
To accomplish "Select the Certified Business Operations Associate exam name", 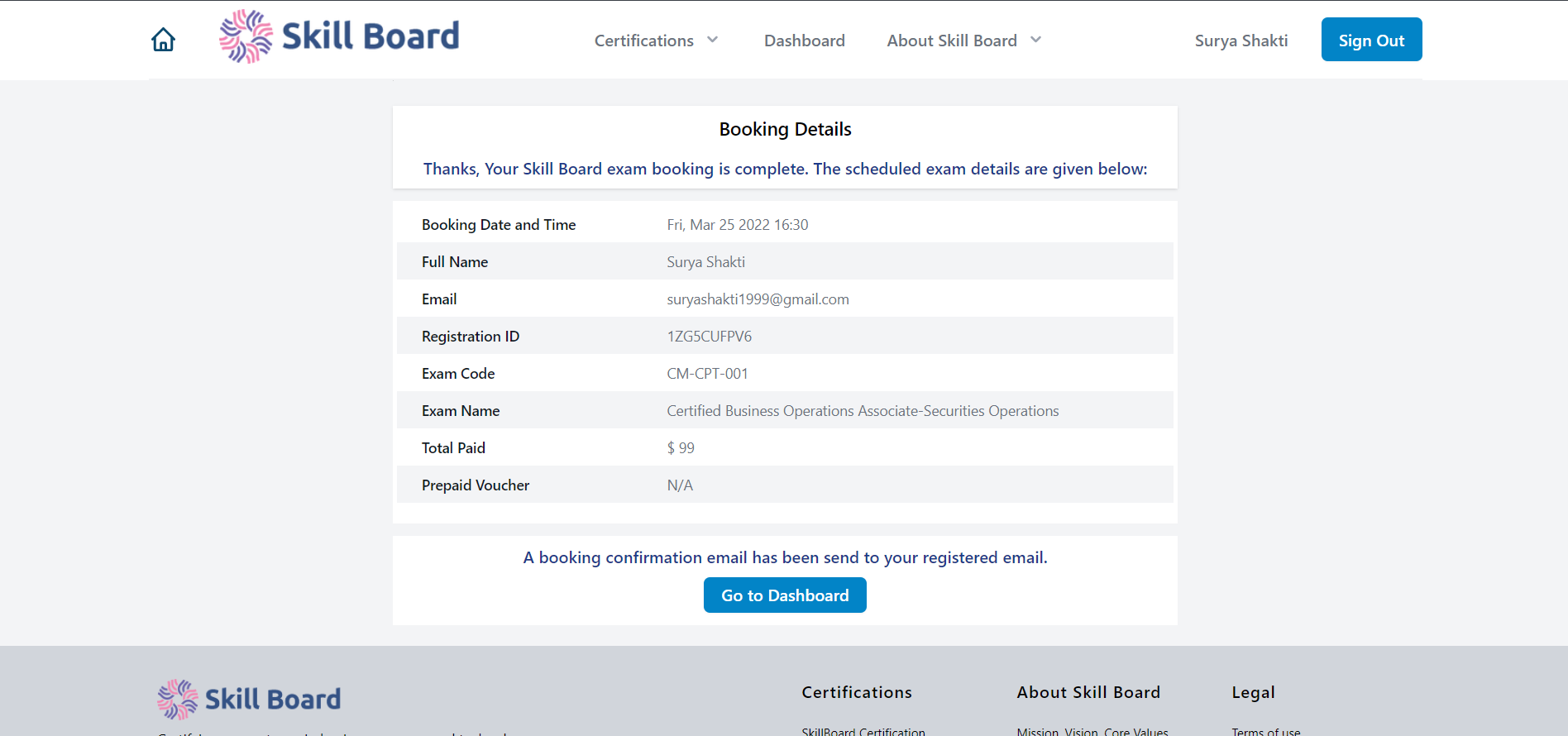I will pos(863,411).
